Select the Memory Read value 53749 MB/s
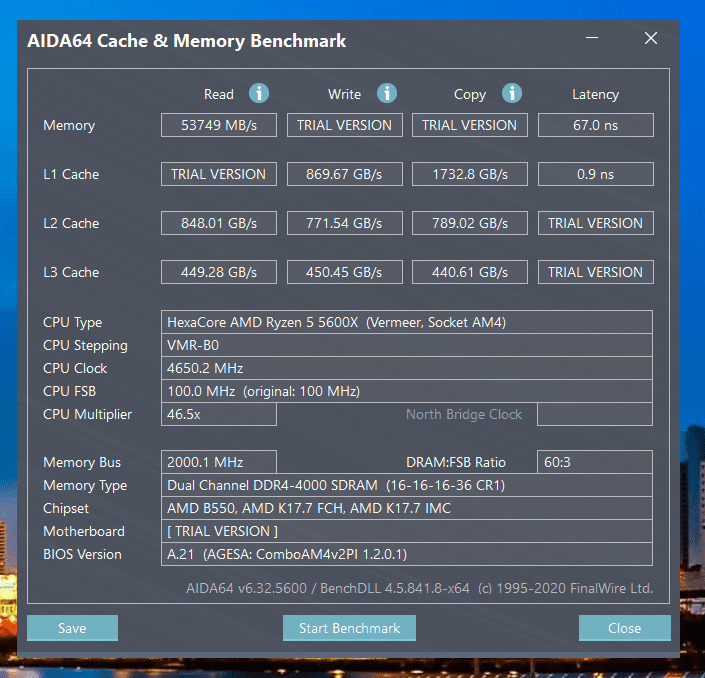This screenshot has height=678, width=705. pos(219,125)
